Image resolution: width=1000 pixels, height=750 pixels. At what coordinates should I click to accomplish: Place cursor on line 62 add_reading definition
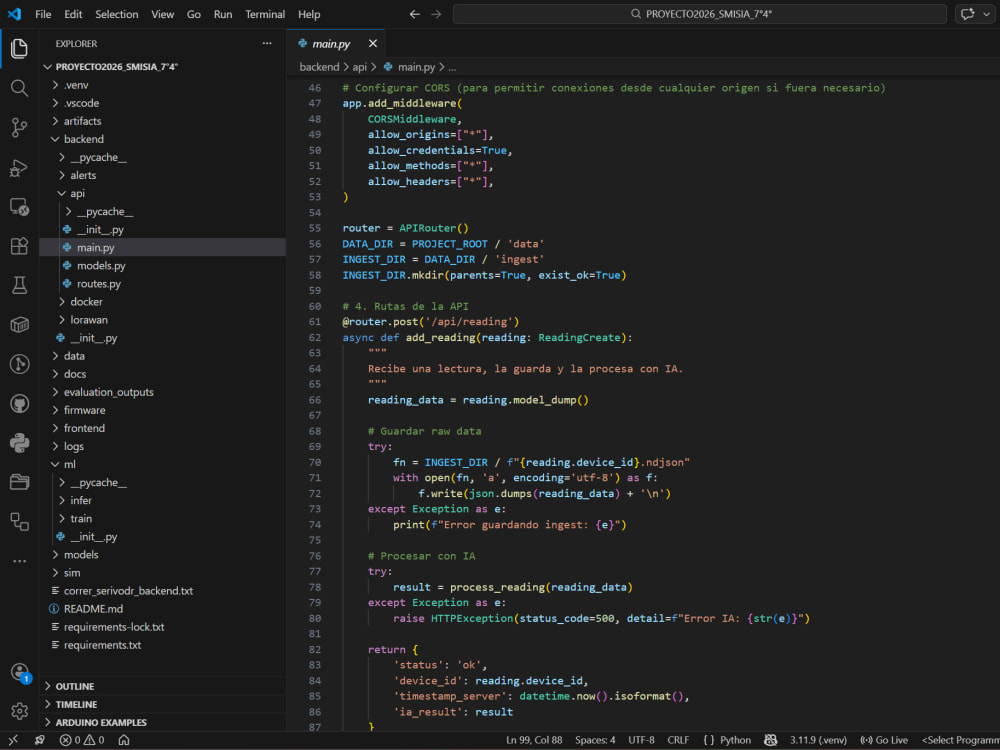[x=487, y=337]
